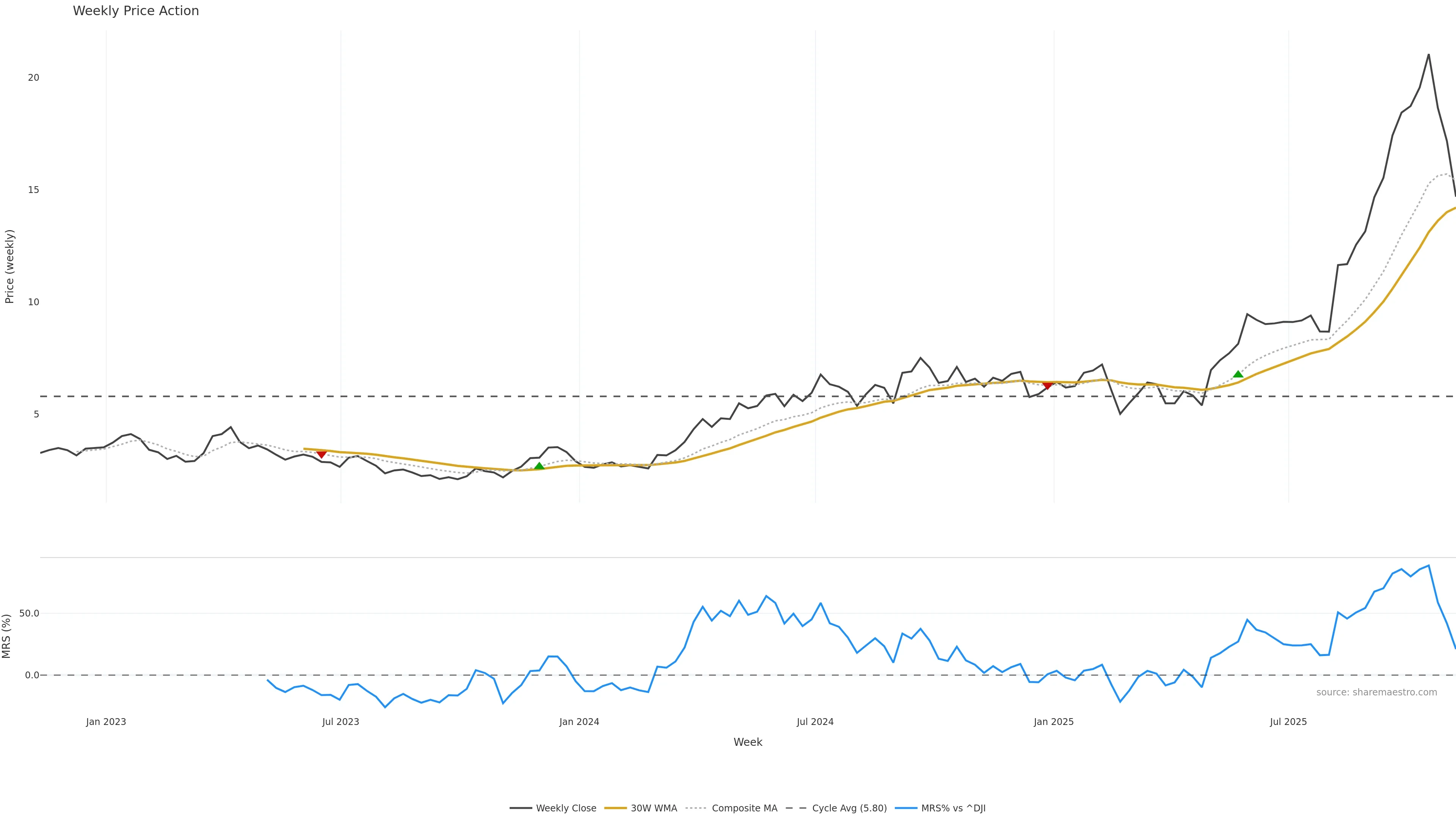Image resolution: width=1456 pixels, height=819 pixels.
Task: Click the Jul 2024 x-axis tick label
Action: click(815, 722)
